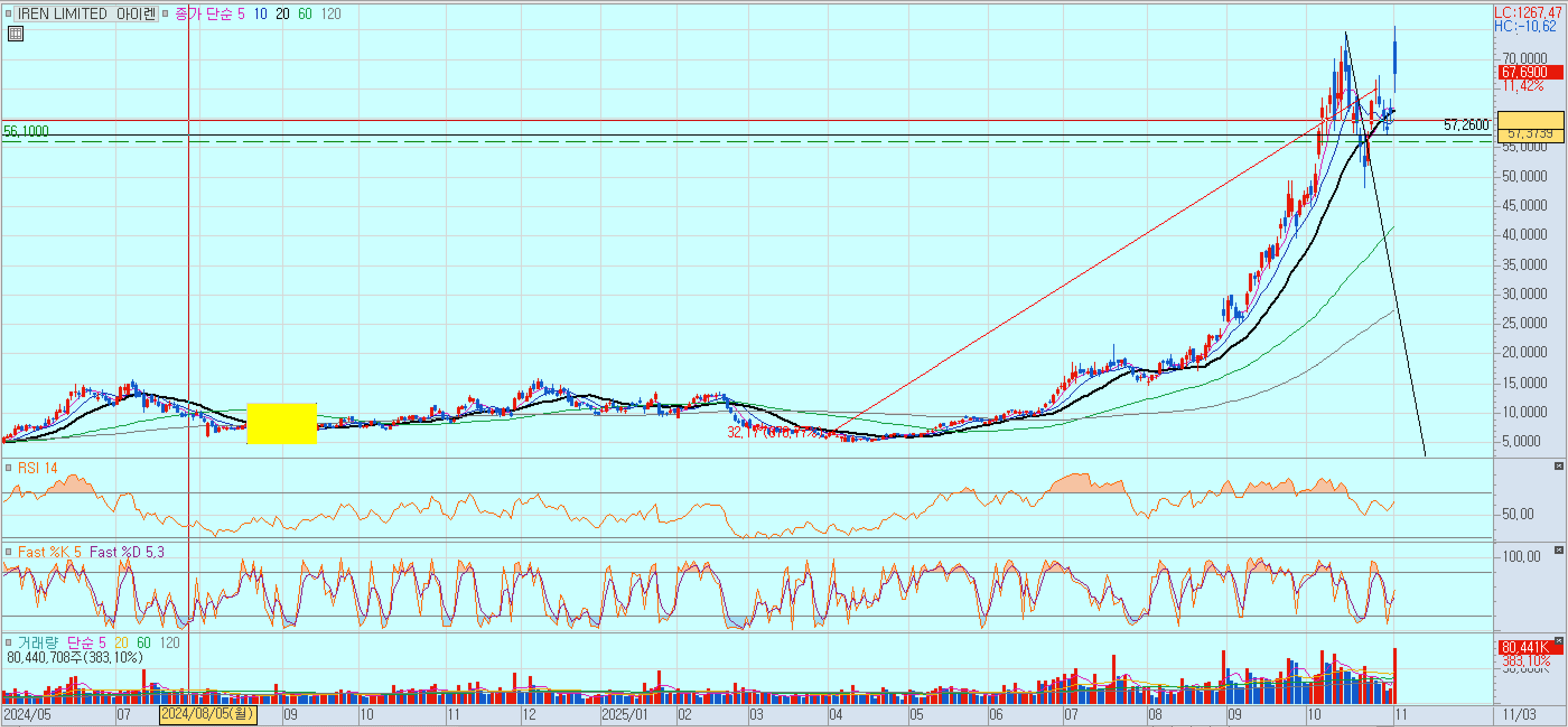Screen dimensions: 1568x727
Task: Select the 120-day moving average label
Action: point(330,13)
